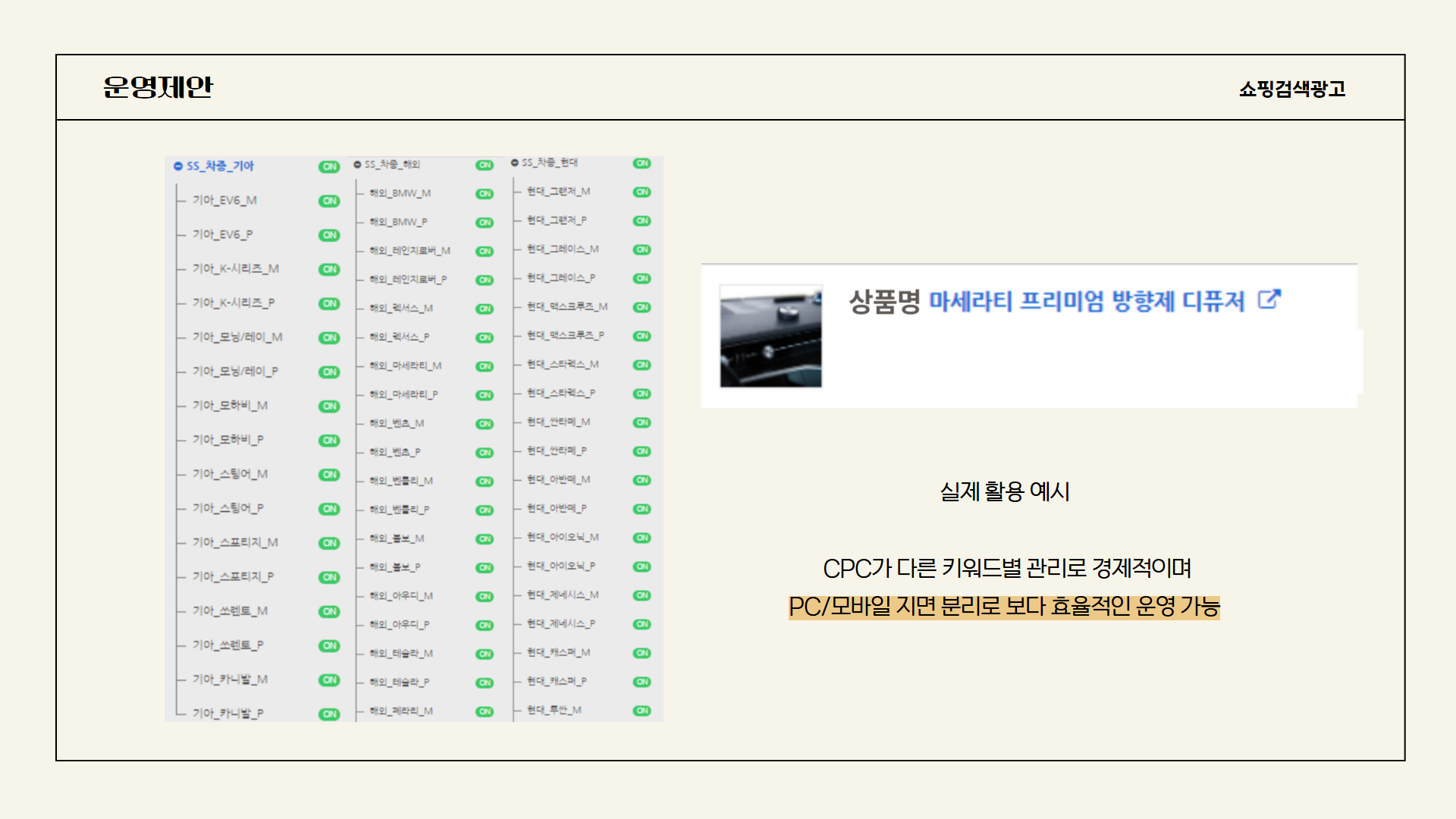Toggle ON badge for 해외_마세라티_M
The height and width of the screenshot is (819, 1456).
pyautogui.click(x=485, y=366)
